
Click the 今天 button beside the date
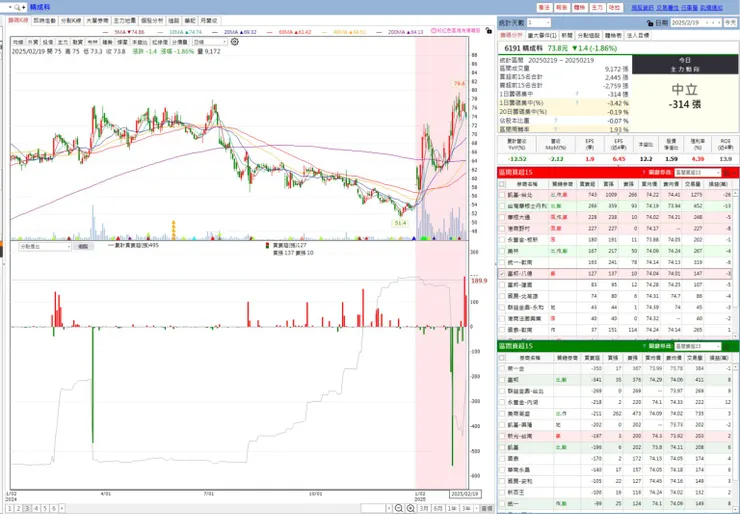point(730,23)
